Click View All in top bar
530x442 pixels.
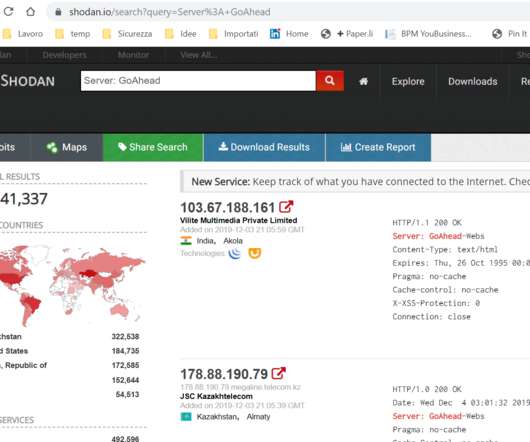(198, 55)
